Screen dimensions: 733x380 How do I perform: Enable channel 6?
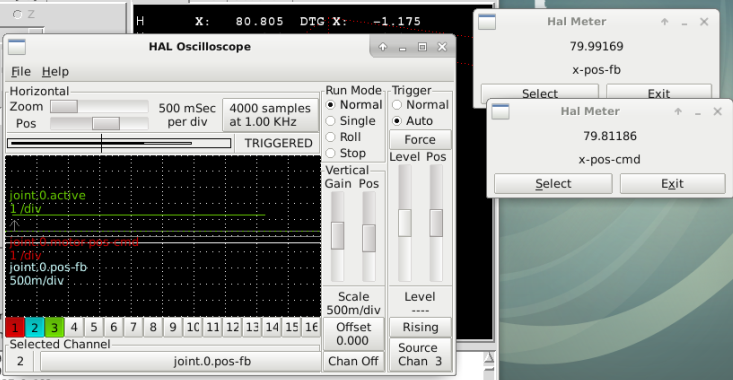coord(114,327)
